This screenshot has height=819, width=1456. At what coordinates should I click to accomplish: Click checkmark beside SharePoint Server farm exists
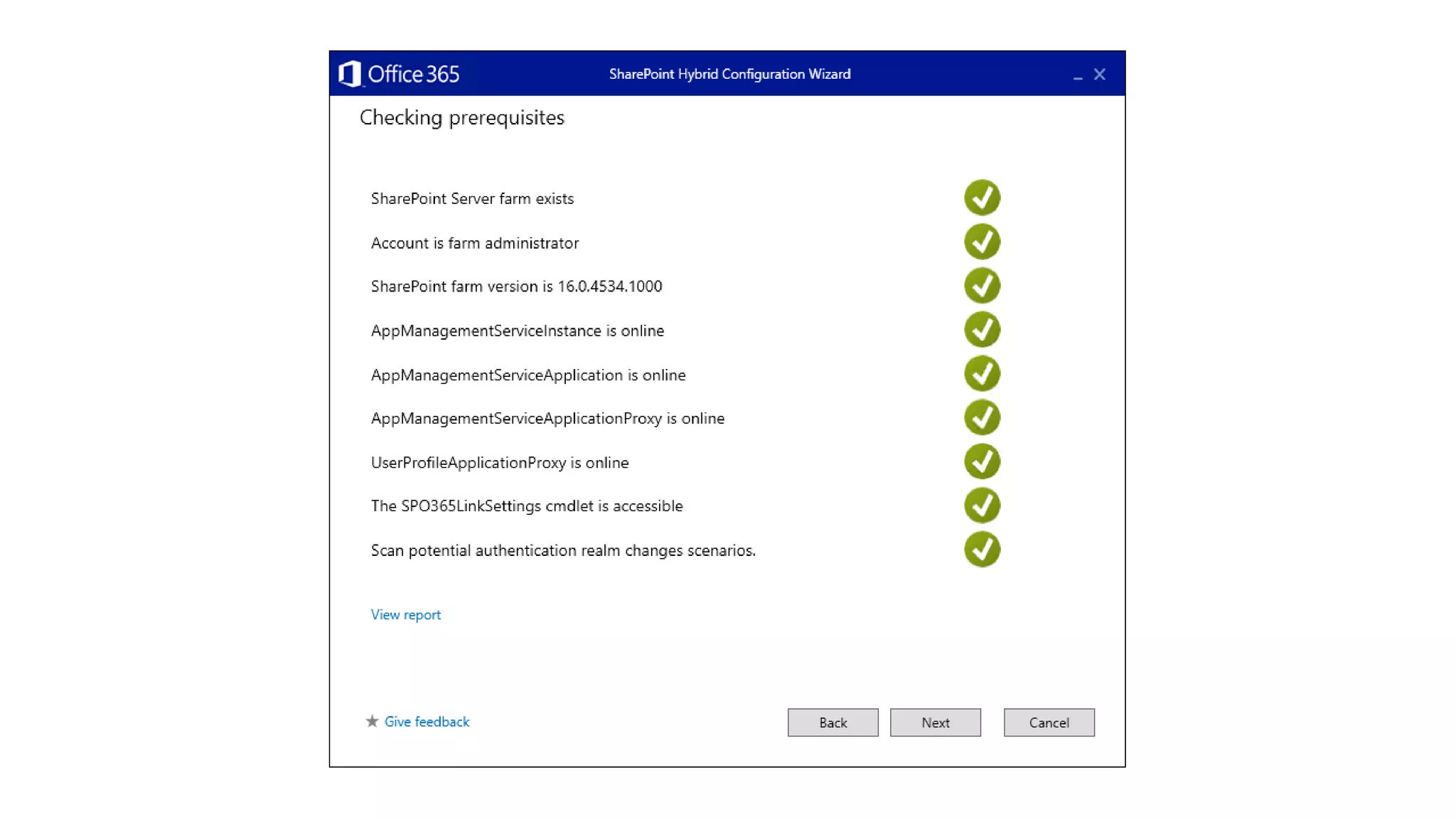click(x=982, y=198)
